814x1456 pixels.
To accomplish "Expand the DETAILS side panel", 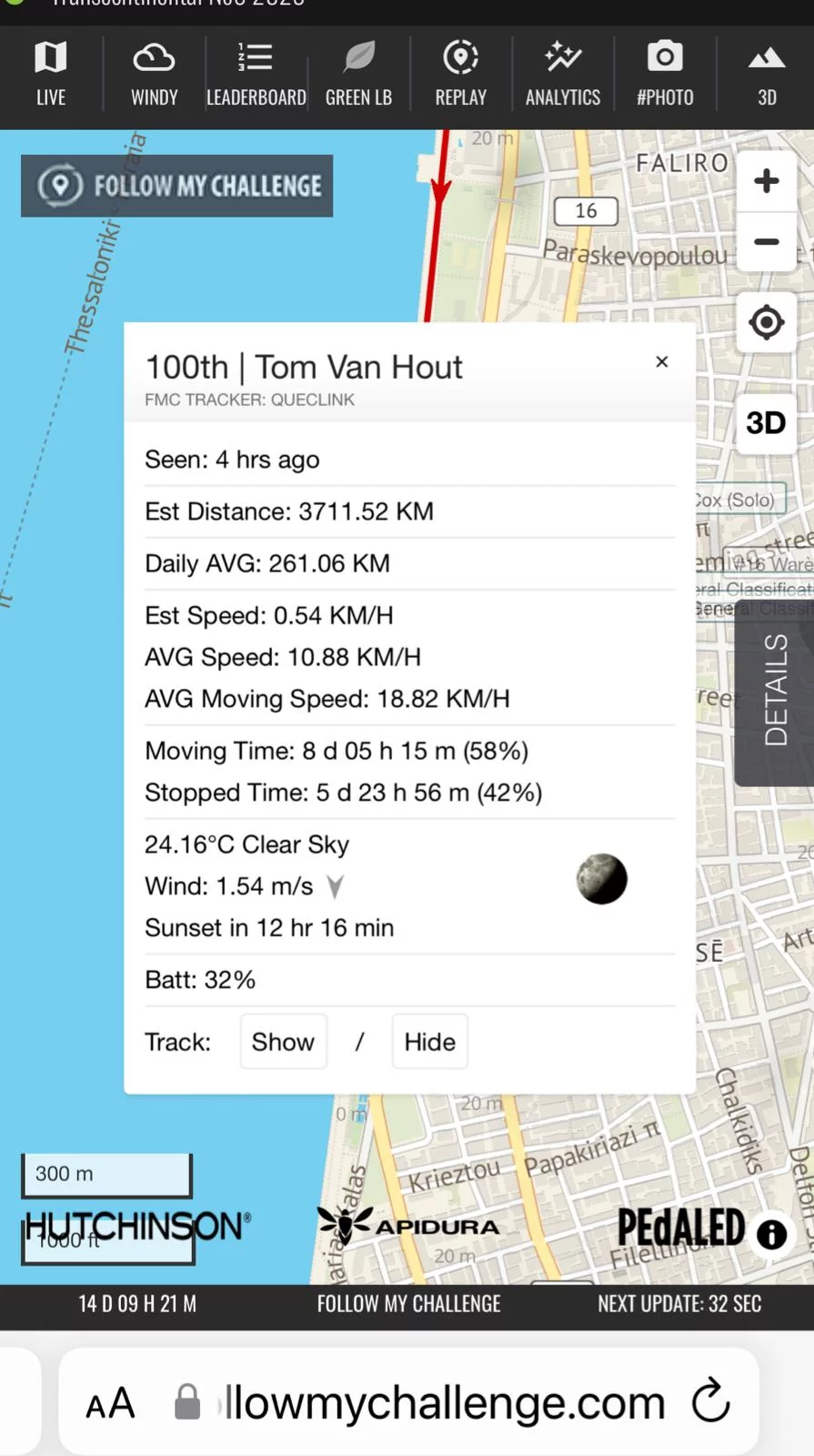I will [x=775, y=690].
